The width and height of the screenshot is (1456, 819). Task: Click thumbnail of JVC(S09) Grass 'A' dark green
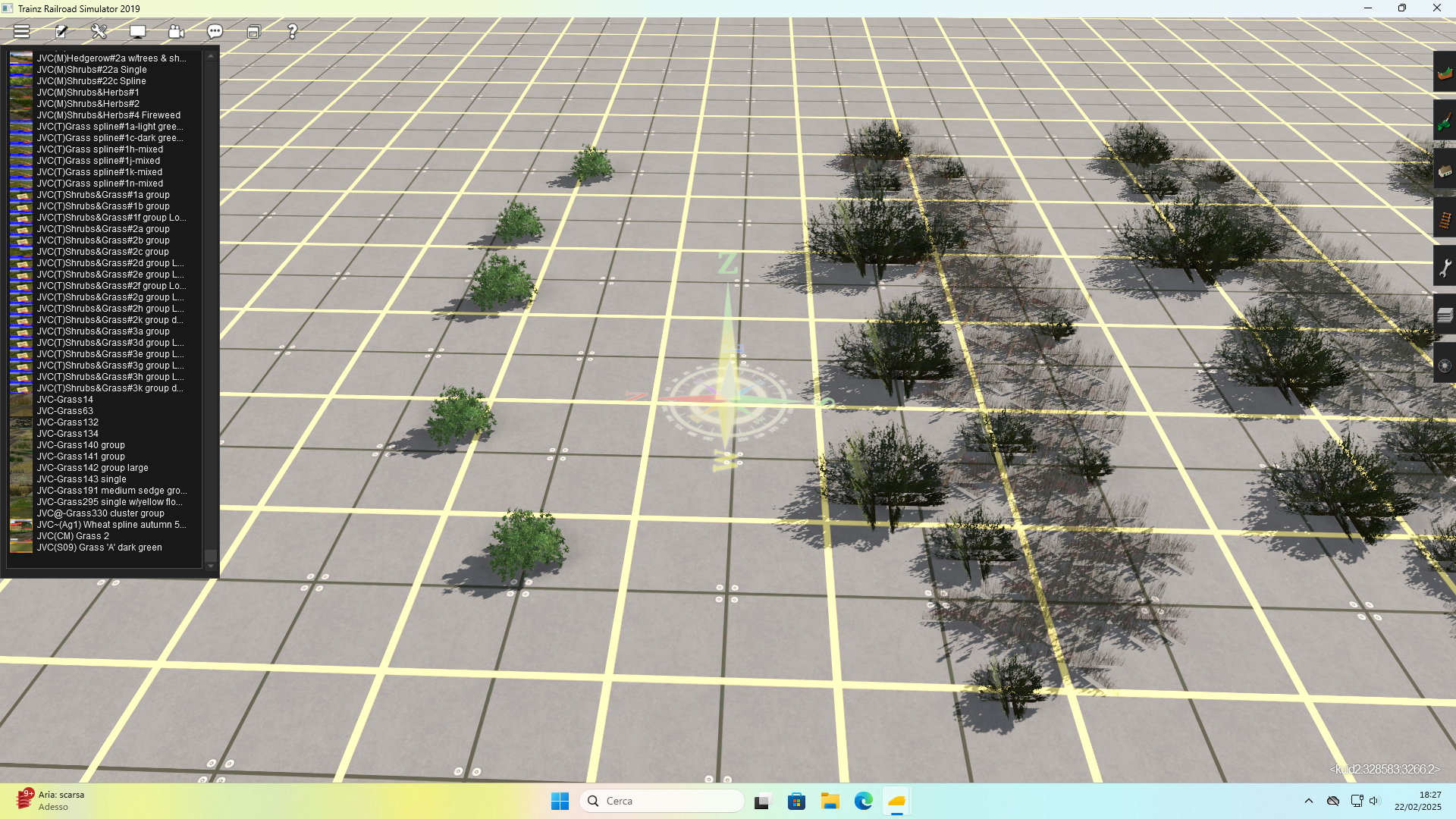(20, 547)
